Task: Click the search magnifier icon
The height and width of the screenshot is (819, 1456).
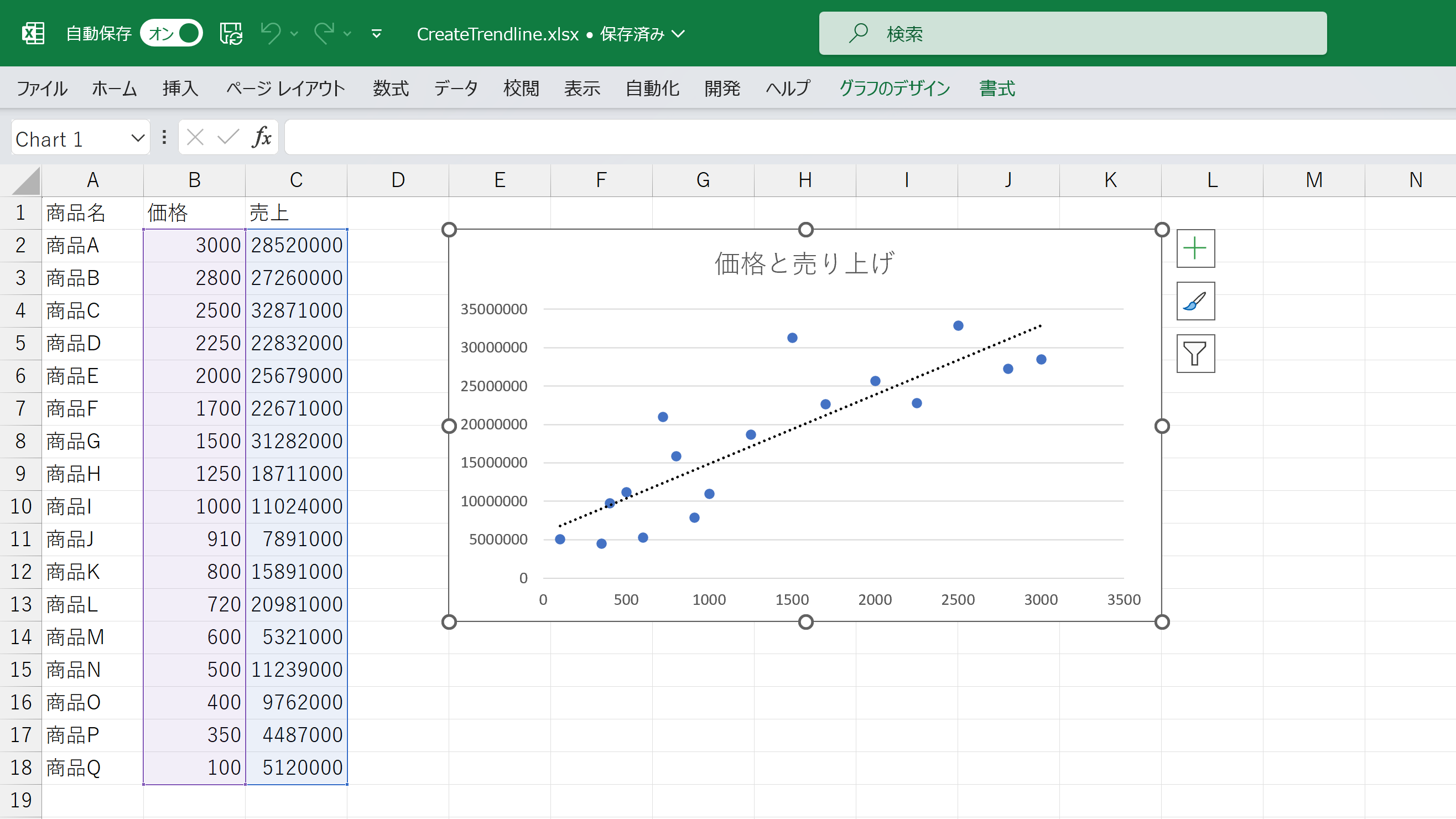Action: point(858,33)
